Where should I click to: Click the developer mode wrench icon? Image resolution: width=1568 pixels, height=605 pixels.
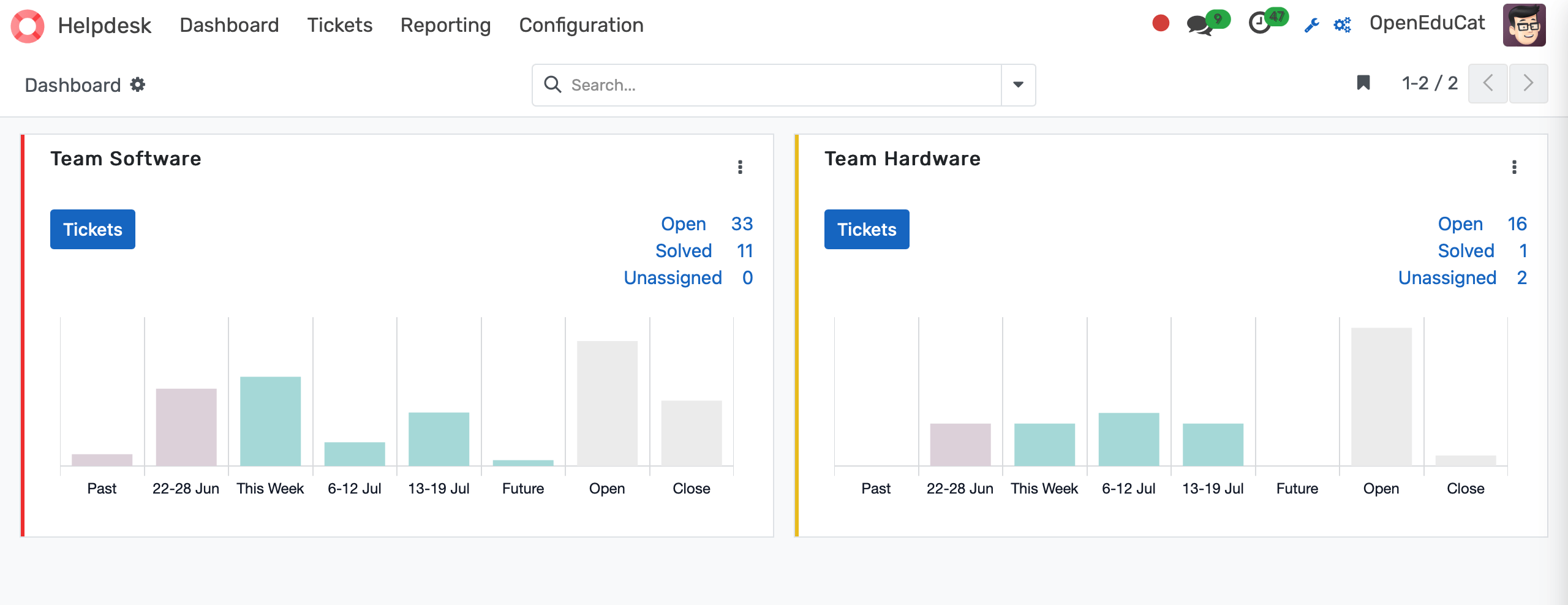click(1311, 25)
